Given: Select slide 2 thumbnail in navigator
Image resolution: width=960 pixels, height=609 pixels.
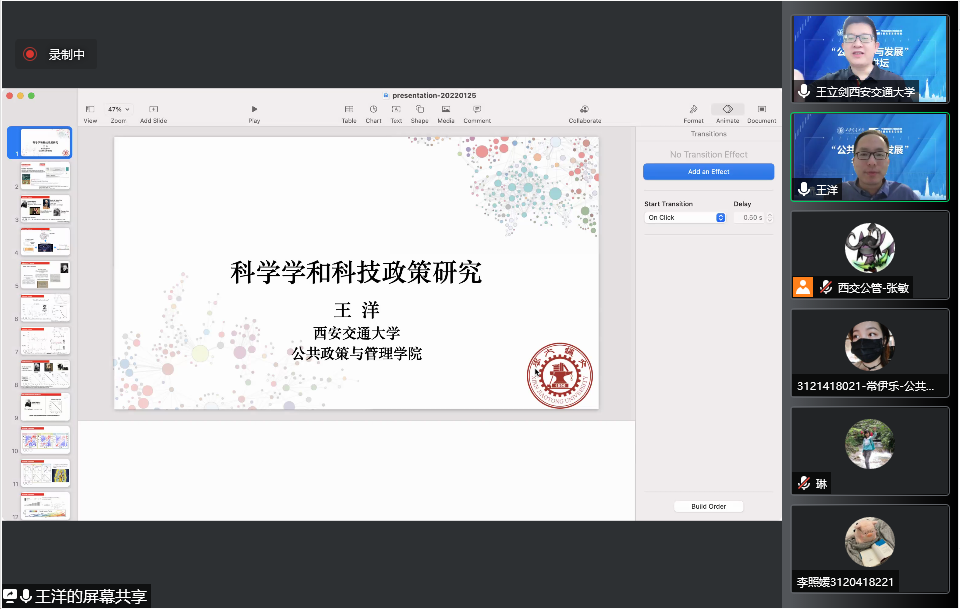Looking at the screenshot, I should pyautogui.click(x=46, y=177).
